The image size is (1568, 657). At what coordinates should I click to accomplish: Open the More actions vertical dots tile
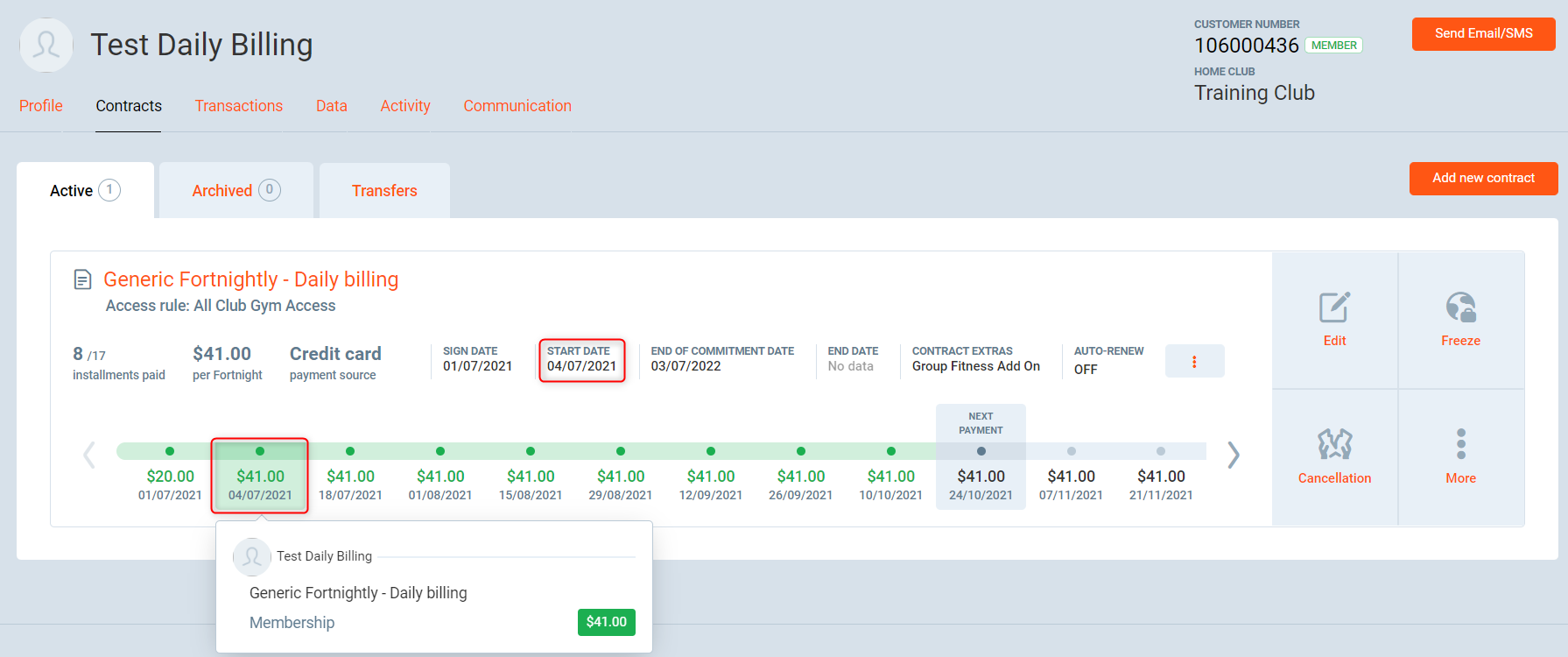[1460, 445]
